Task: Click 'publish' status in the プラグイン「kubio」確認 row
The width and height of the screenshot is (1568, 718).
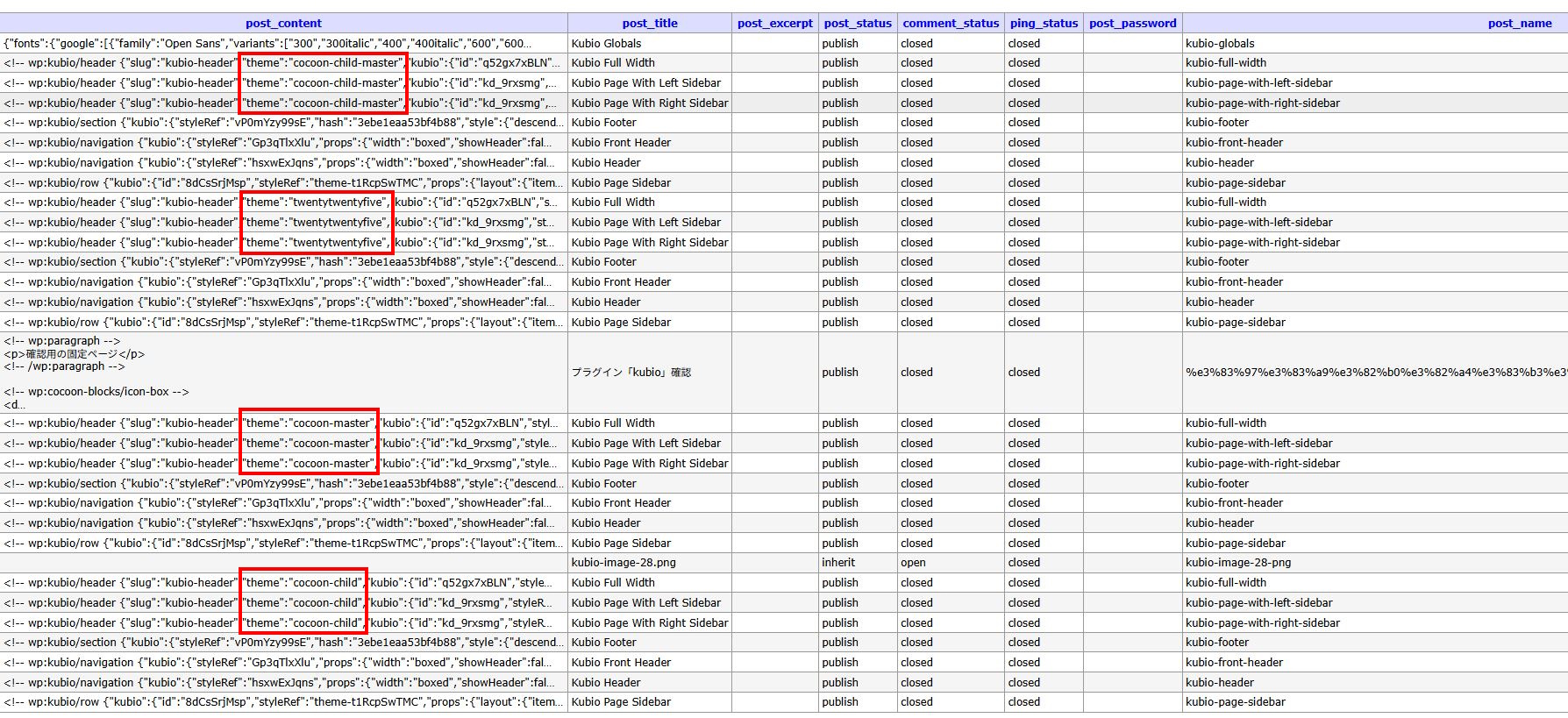Action: click(858, 373)
